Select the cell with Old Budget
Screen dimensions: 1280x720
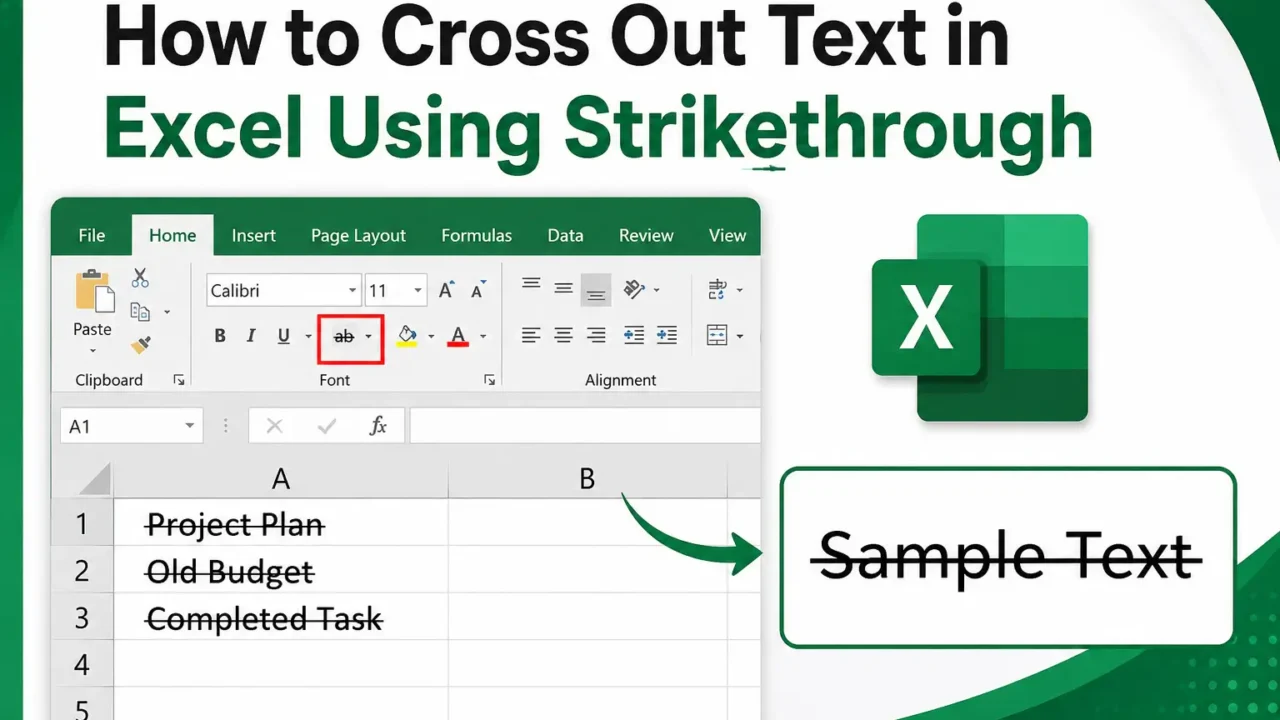(281, 571)
